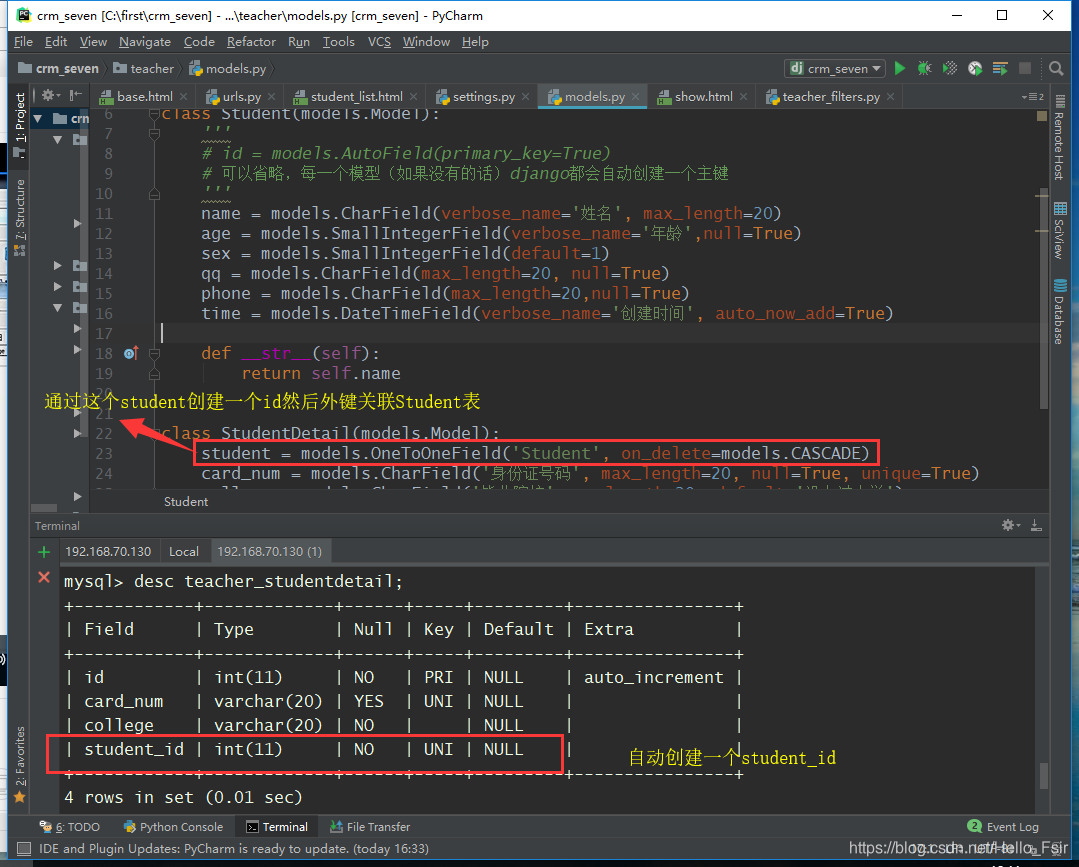Toggle the 1: Project tool window

point(20,125)
